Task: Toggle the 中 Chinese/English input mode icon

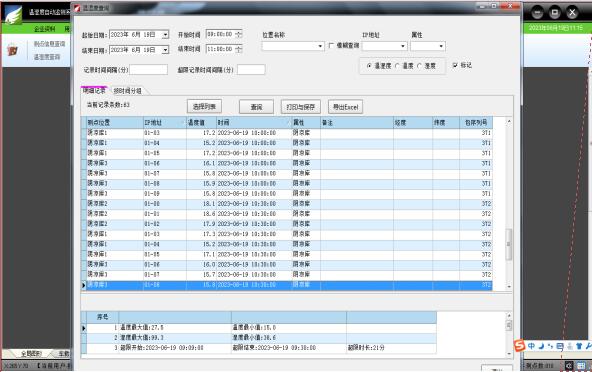Action: [532, 346]
